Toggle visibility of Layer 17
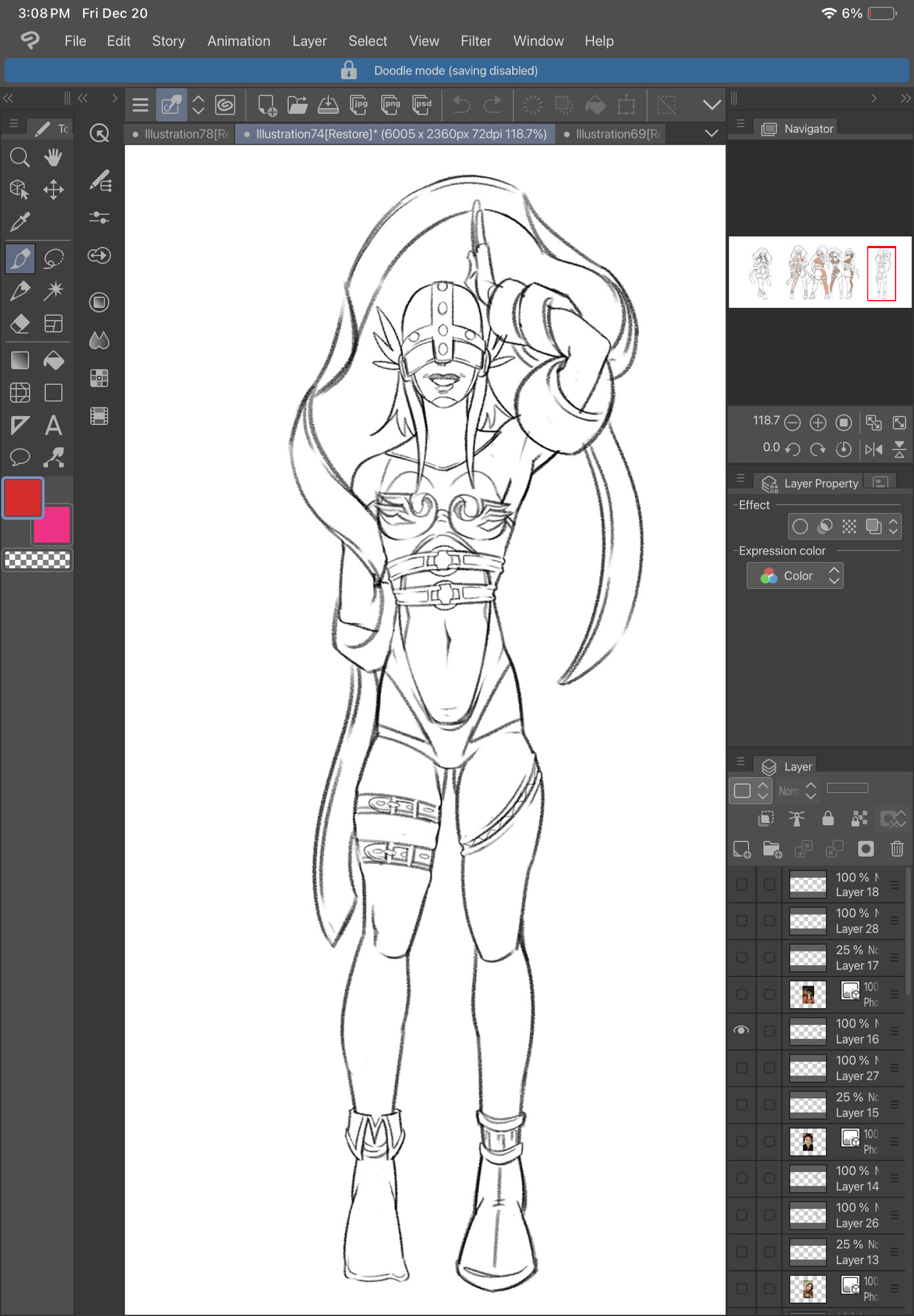914x1316 pixels. coord(742,957)
